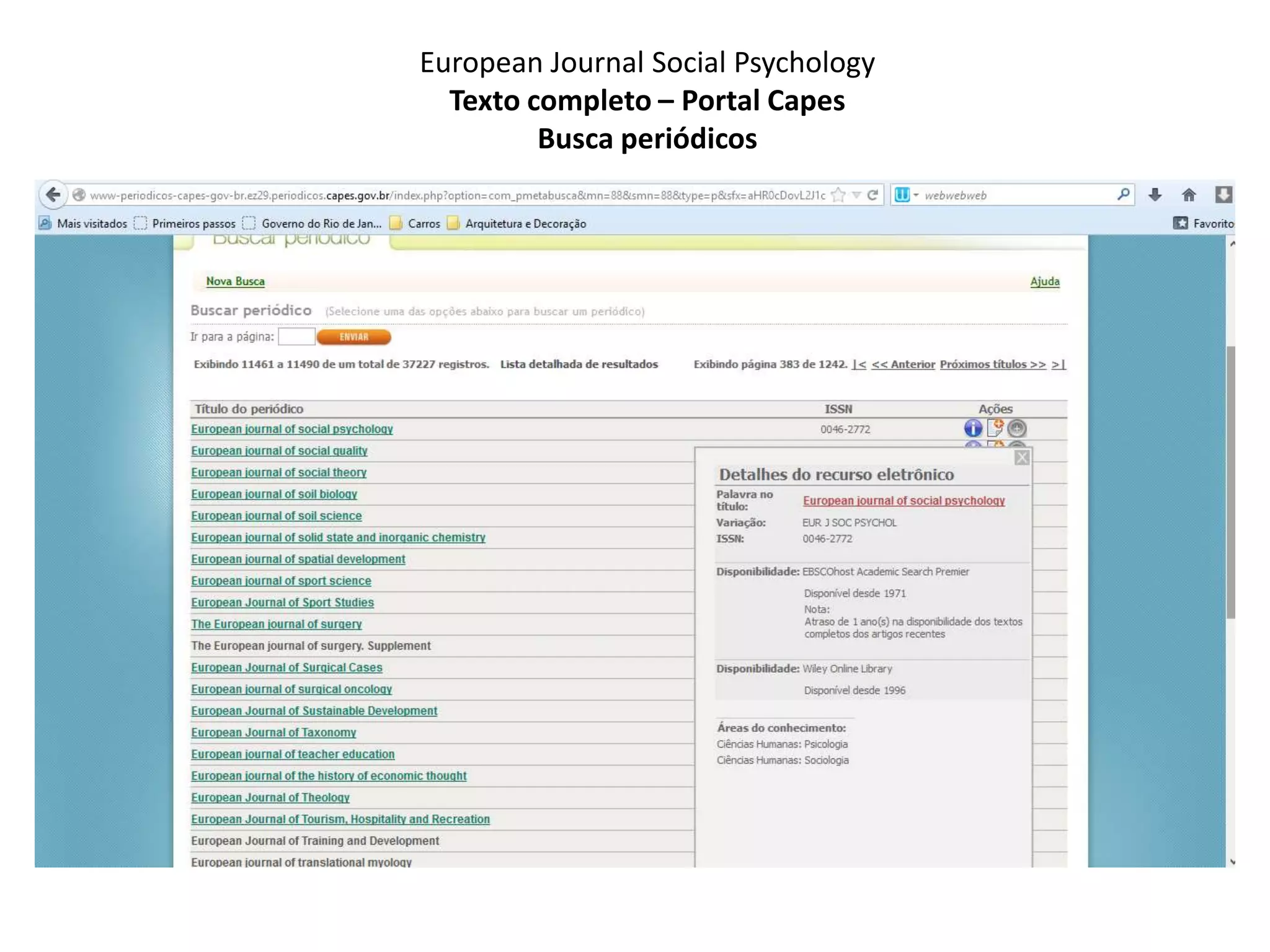
Task: Open Mais visitados bookmark
Action: click(x=83, y=224)
